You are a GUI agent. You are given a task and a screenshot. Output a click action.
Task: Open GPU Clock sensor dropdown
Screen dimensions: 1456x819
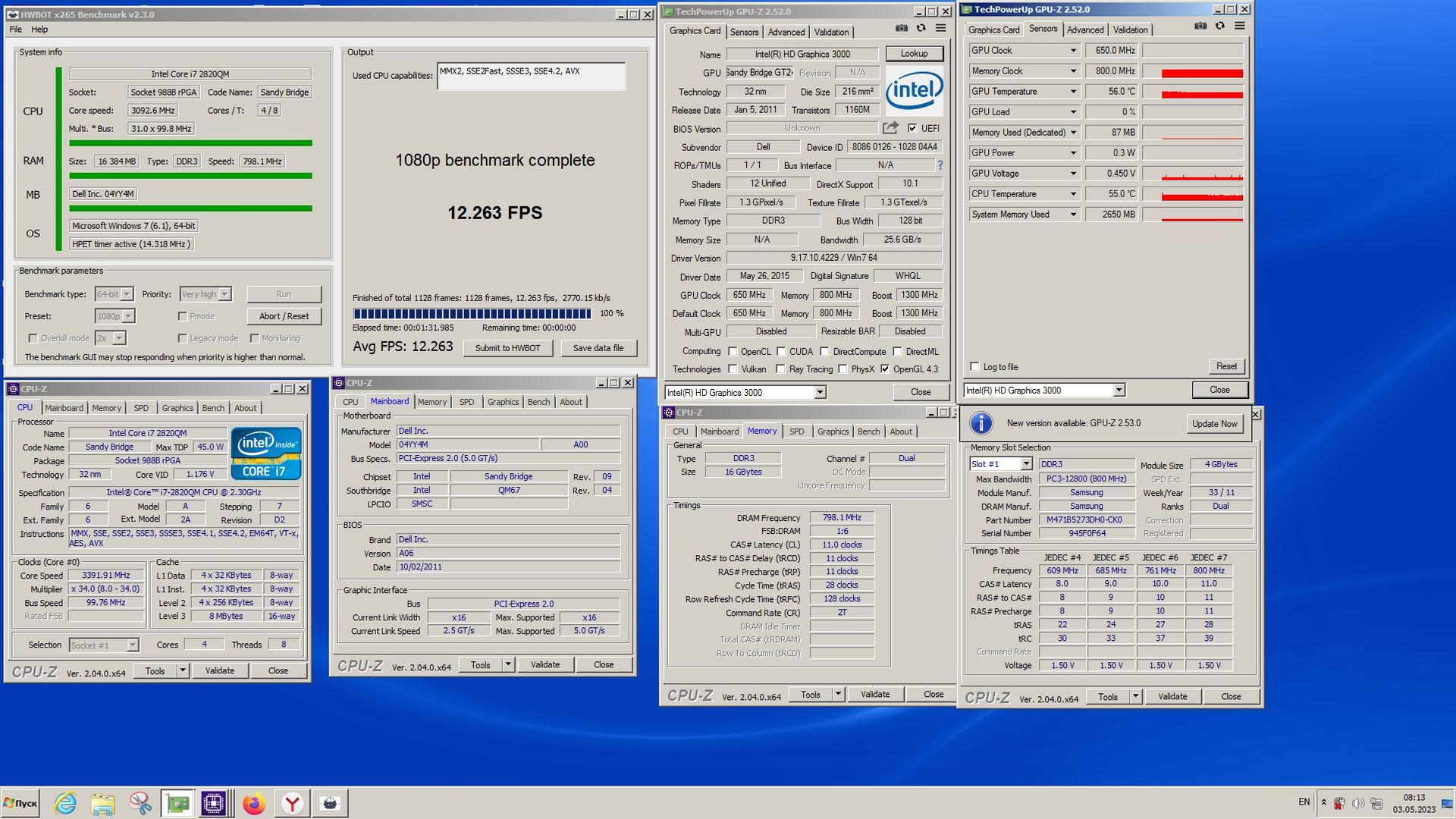point(1073,50)
